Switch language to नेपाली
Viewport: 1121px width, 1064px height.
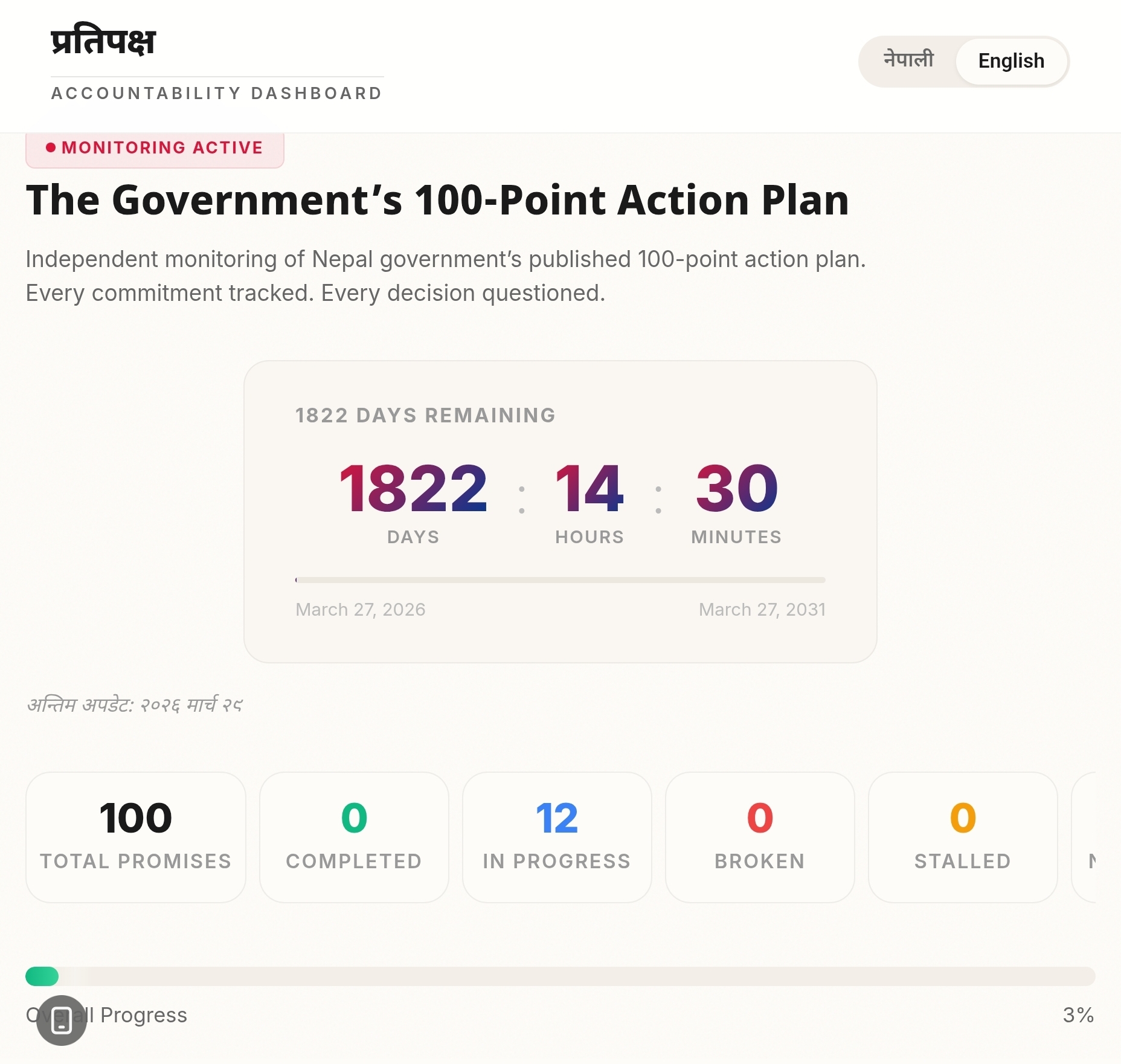[x=908, y=60]
